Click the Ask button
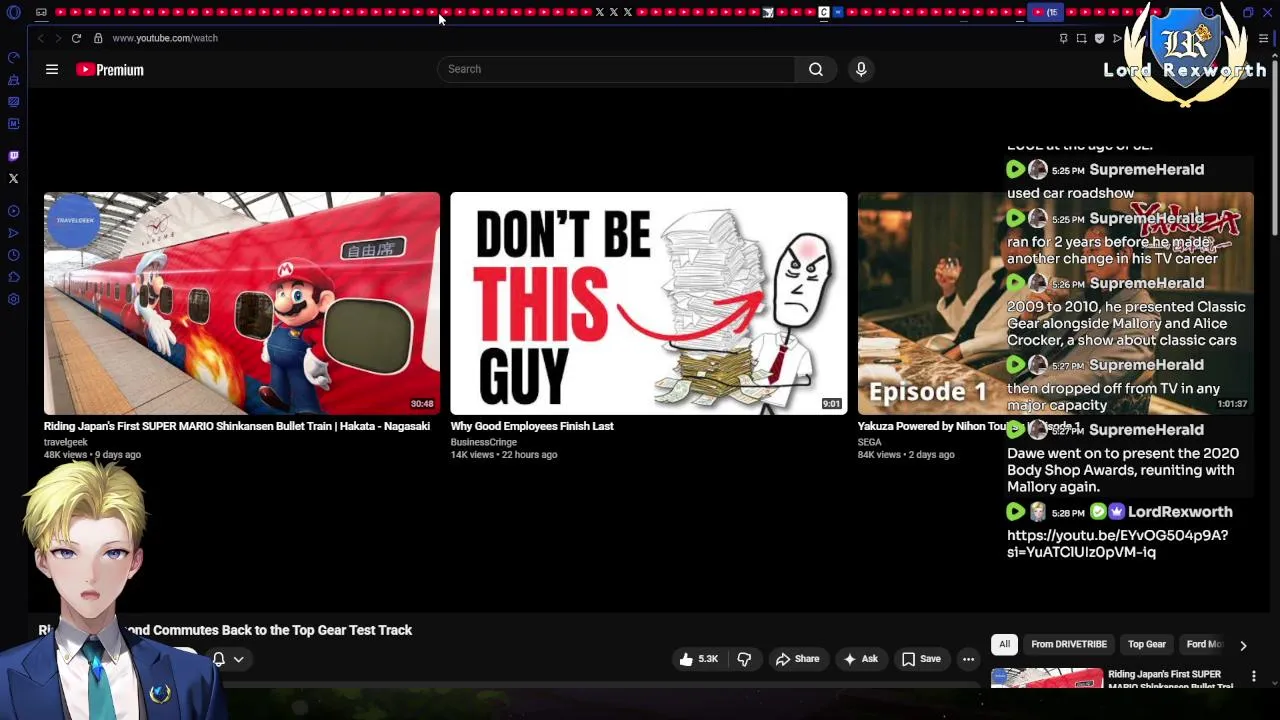The width and height of the screenshot is (1280, 720). pyautogui.click(x=860, y=659)
